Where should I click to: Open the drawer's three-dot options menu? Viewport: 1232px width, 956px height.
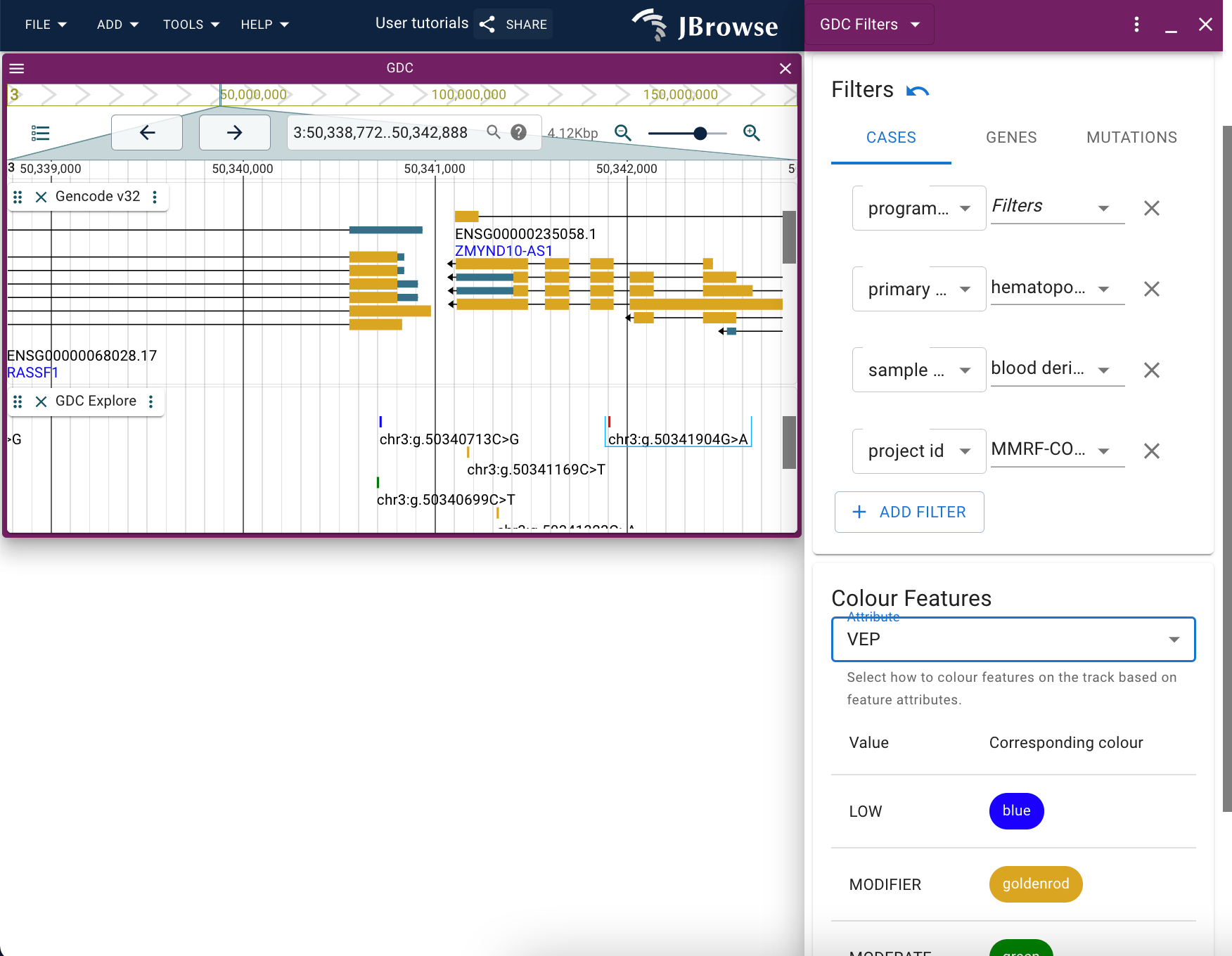click(x=1136, y=25)
